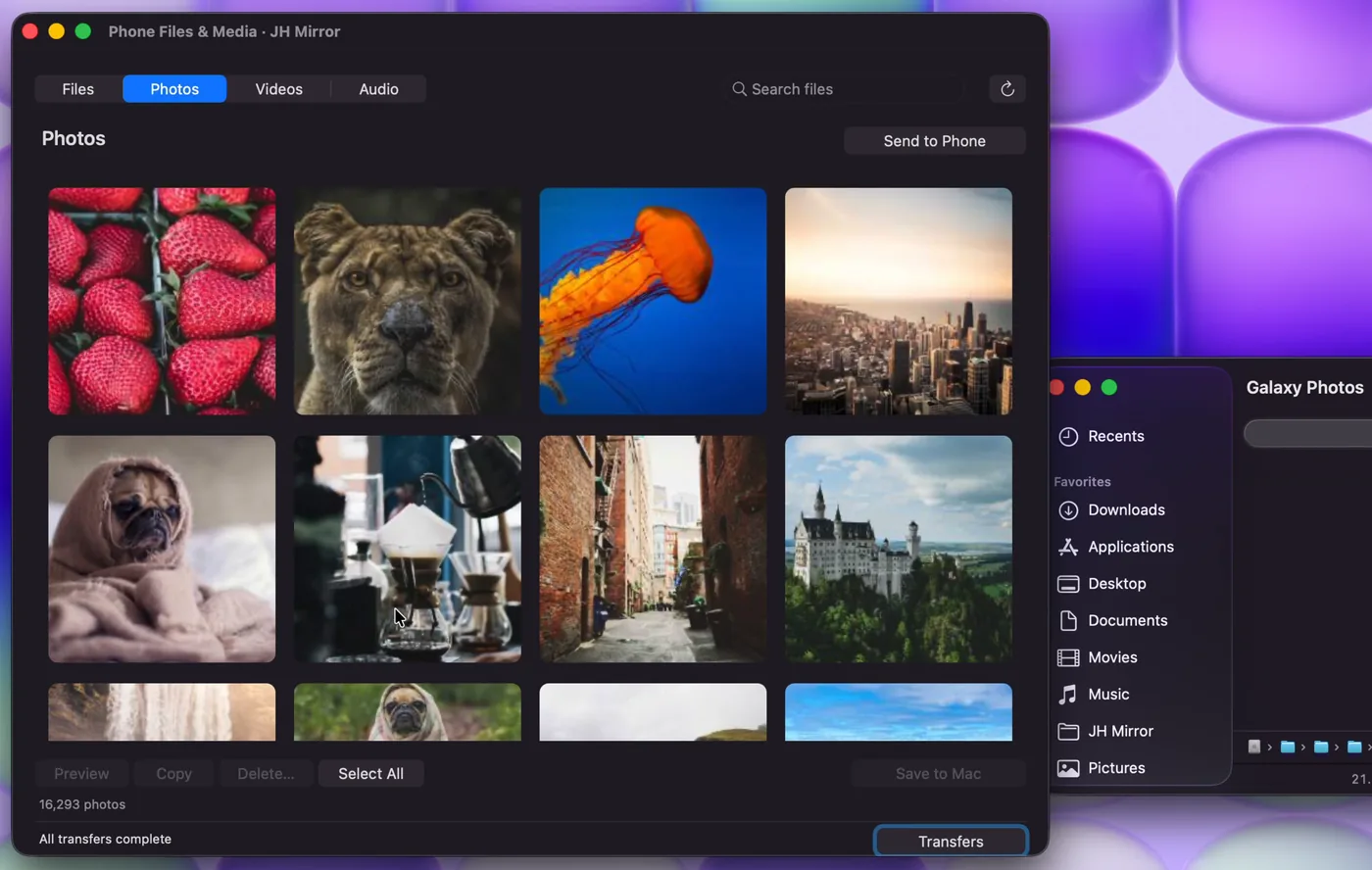This screenshot has height=870, width=1372.
Task: Select the strawberries photo
Action: click(x=162, y=302)
